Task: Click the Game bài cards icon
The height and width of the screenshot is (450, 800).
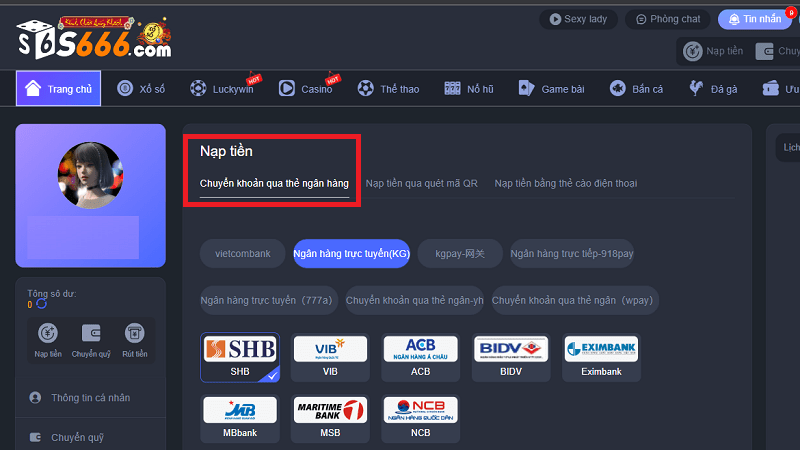Action: (527, 88)
